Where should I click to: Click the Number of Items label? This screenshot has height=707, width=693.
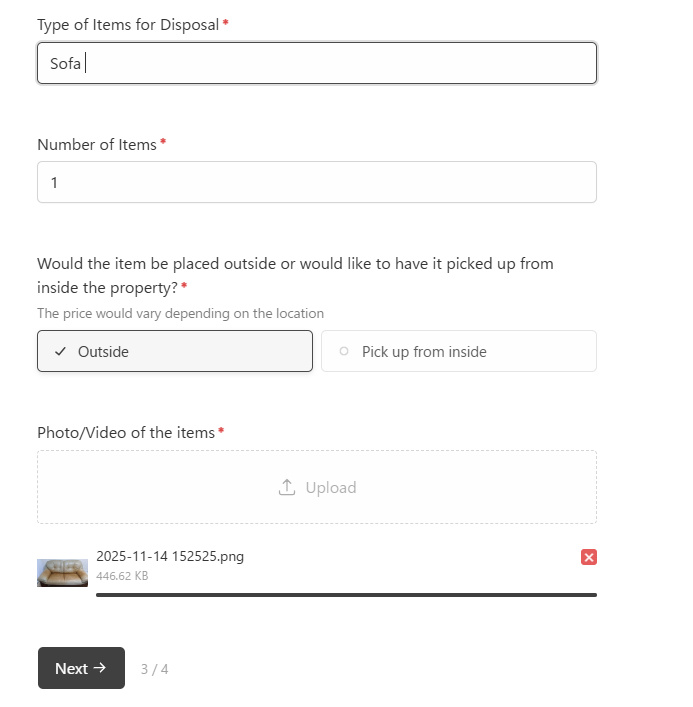(x=97, y=144)
